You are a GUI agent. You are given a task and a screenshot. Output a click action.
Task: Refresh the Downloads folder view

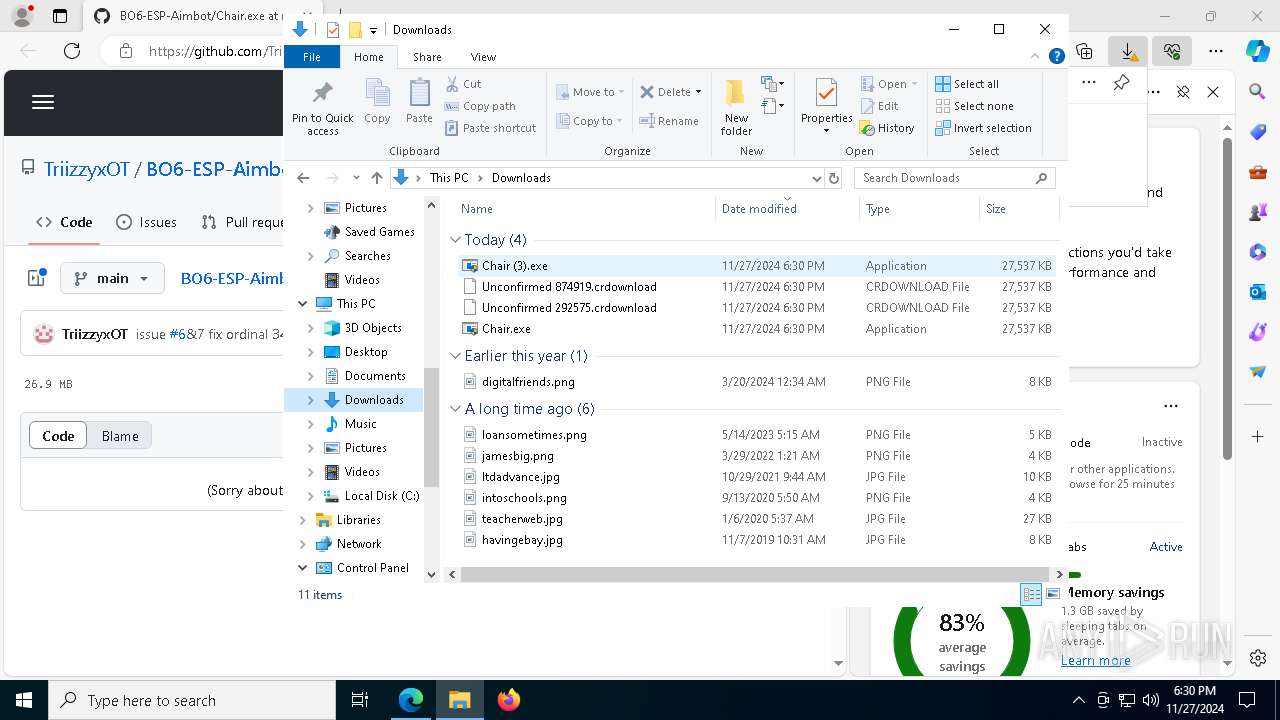(834, 178)
